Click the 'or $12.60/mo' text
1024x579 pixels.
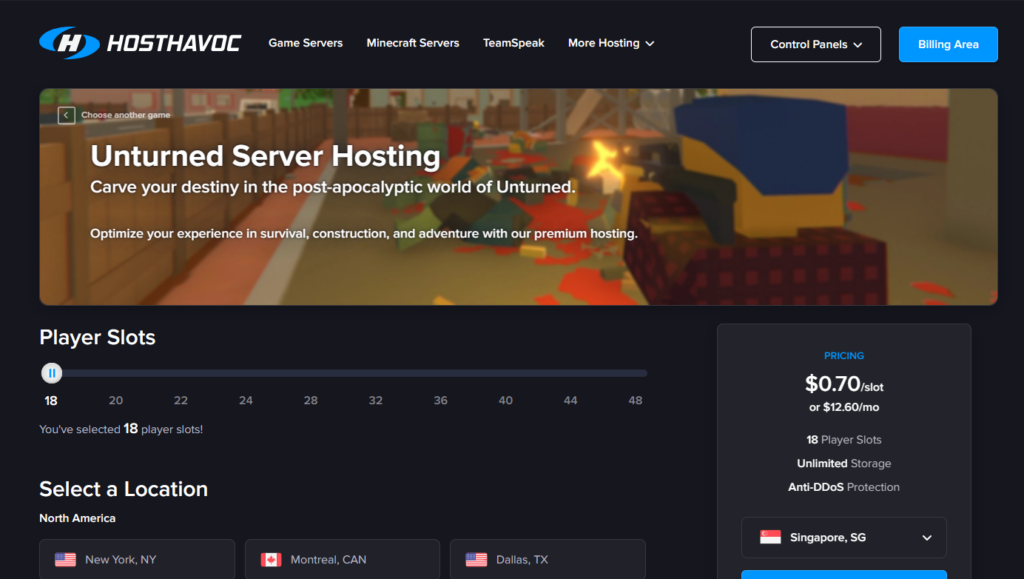(x=844, y=407)
